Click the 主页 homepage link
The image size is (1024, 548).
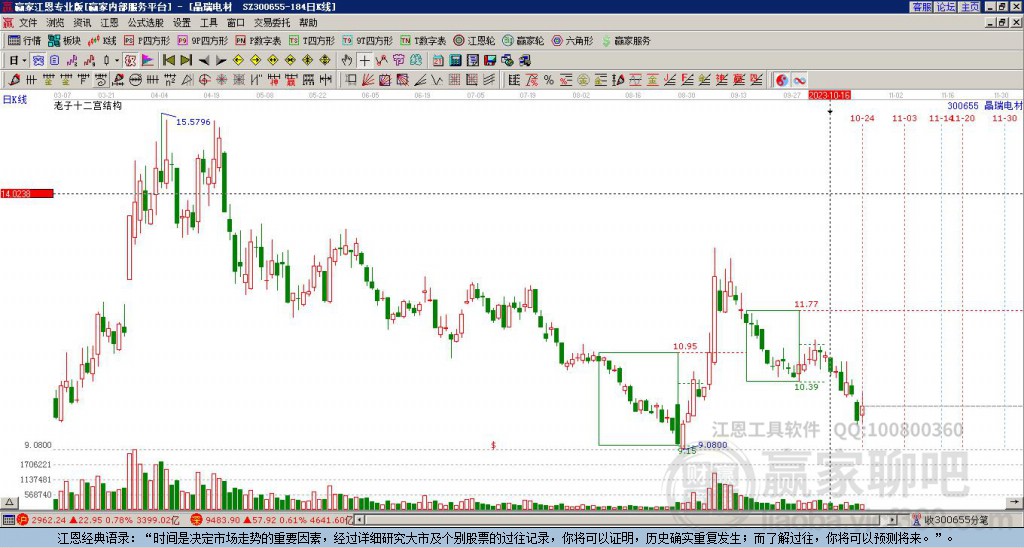970,7
